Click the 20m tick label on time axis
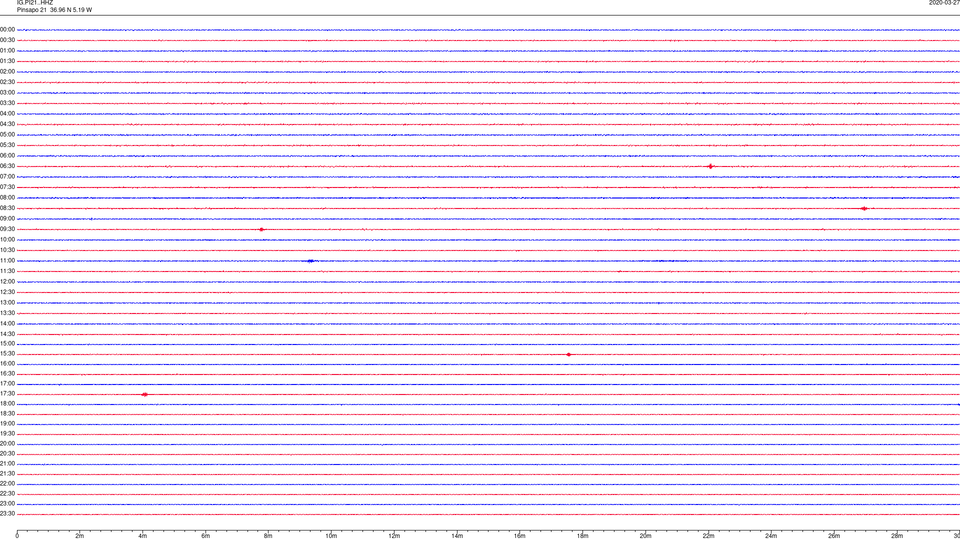This screenshot has height=540, width=960. pyautogui.click(x=645, y=536)
